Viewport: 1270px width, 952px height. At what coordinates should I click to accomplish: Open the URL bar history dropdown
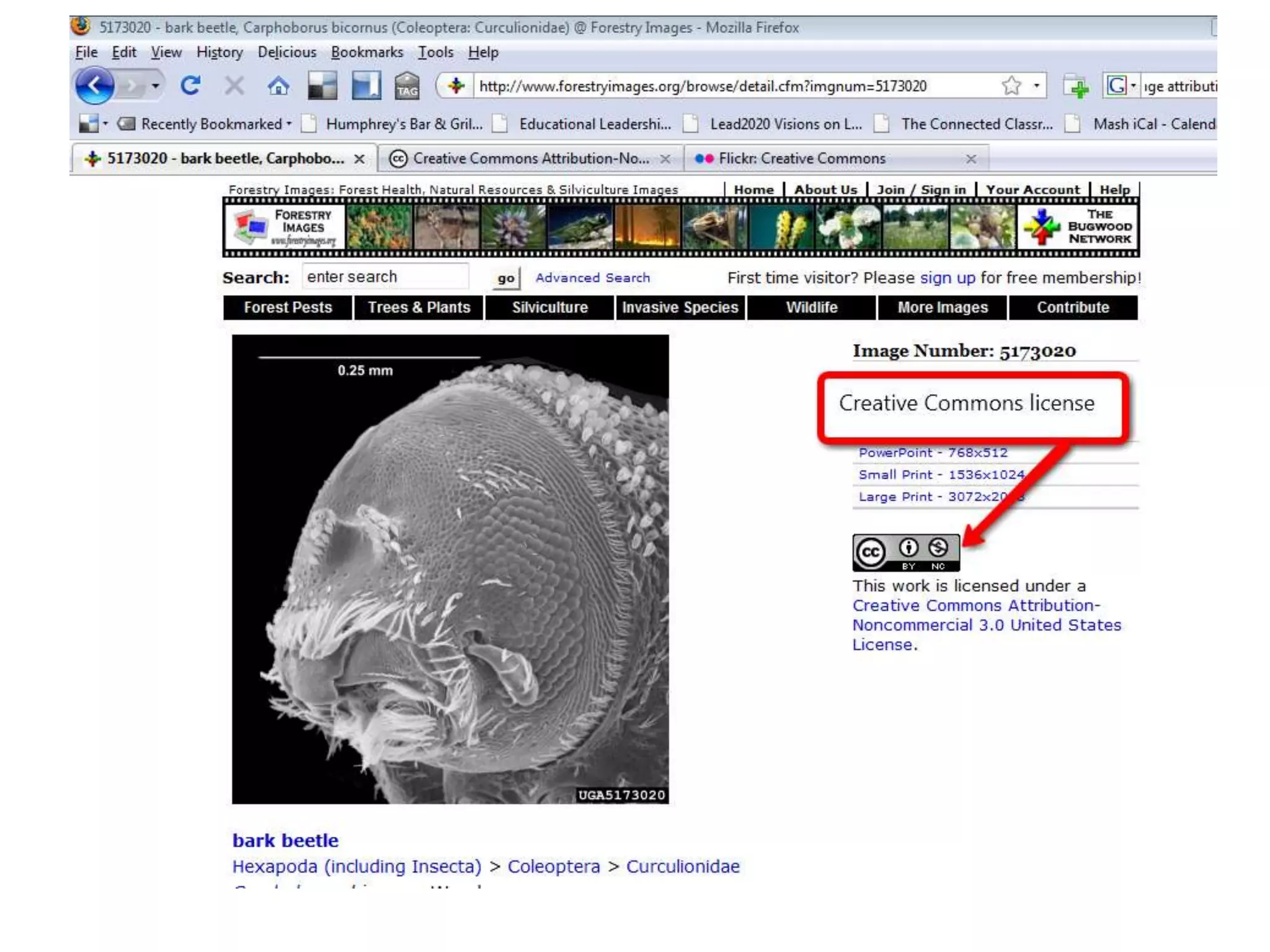pyautogui.click(x=1036, y=86)
